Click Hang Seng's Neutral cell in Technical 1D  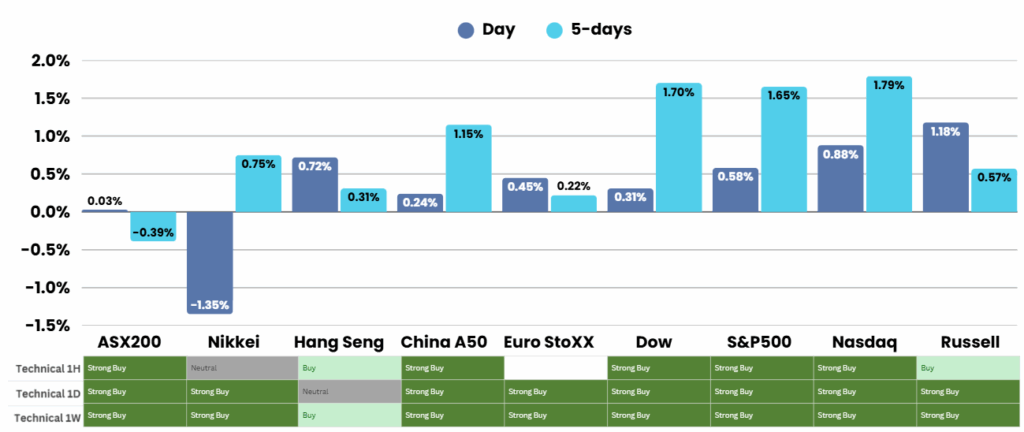click(x=345, y=391)
